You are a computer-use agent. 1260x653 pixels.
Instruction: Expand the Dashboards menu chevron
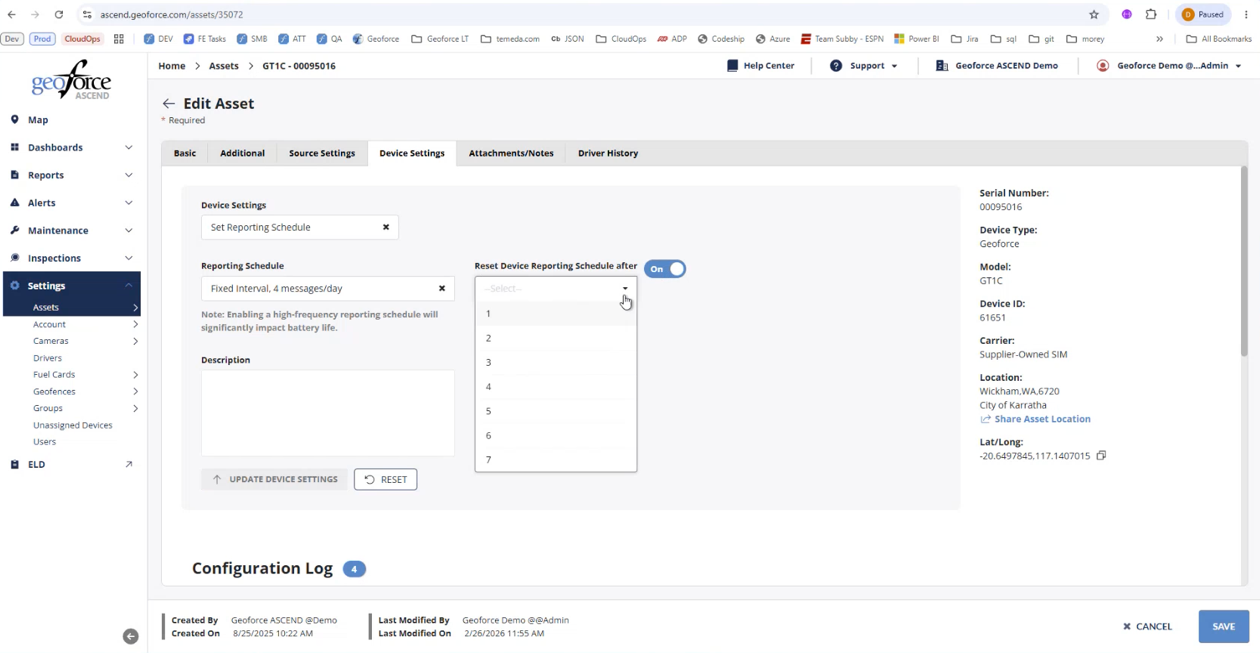[128, 147]
